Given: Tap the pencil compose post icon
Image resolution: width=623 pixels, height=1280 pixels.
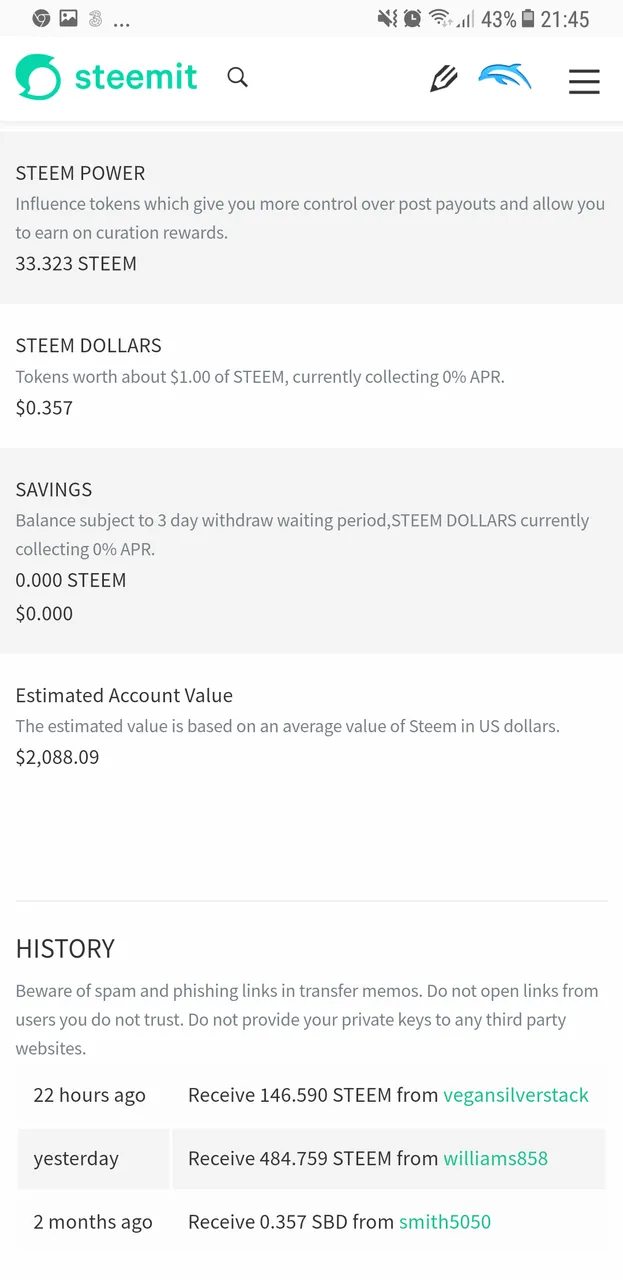Looking at the screenshot, I should click(x=444, y=78).
